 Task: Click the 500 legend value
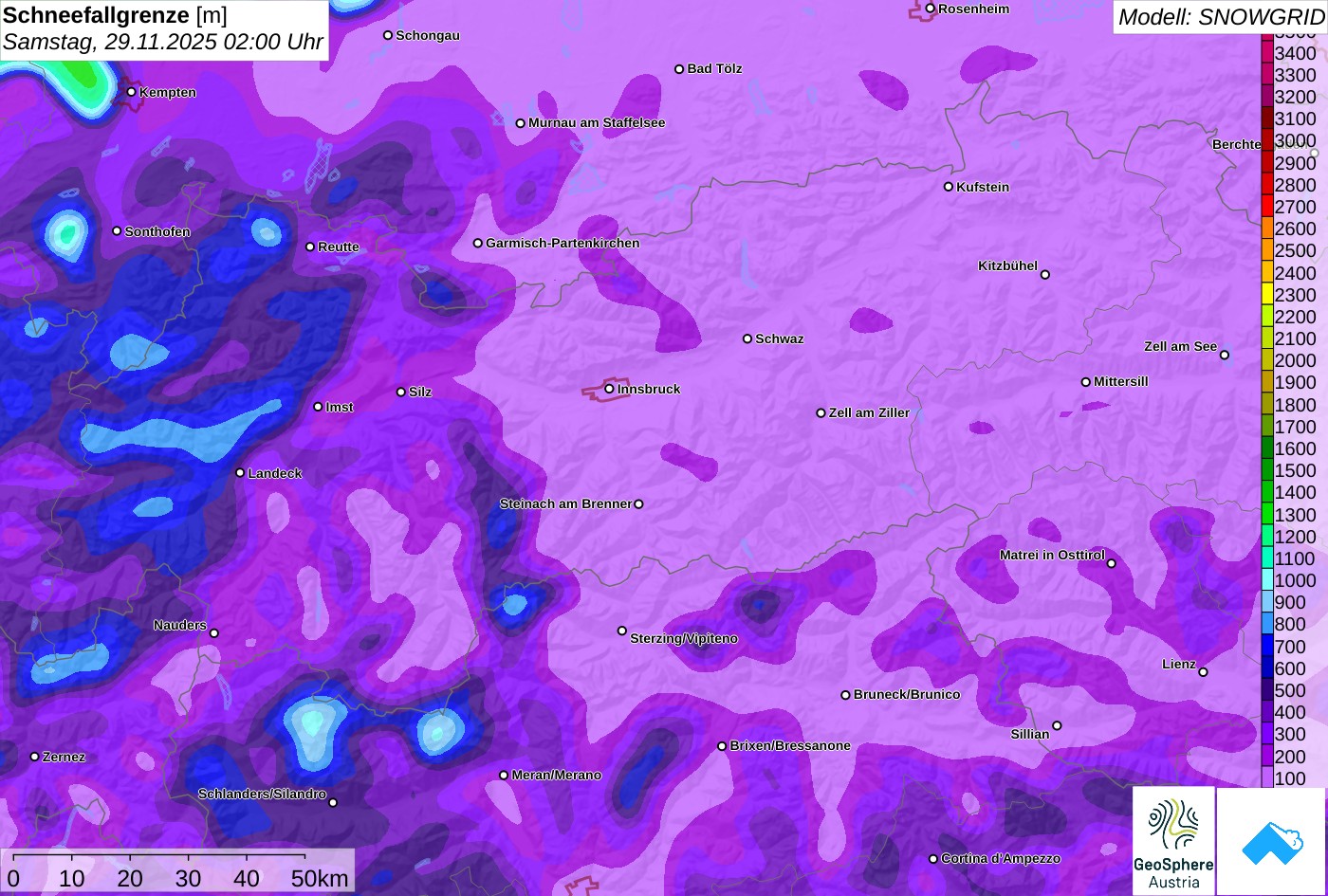(1290, 690)
